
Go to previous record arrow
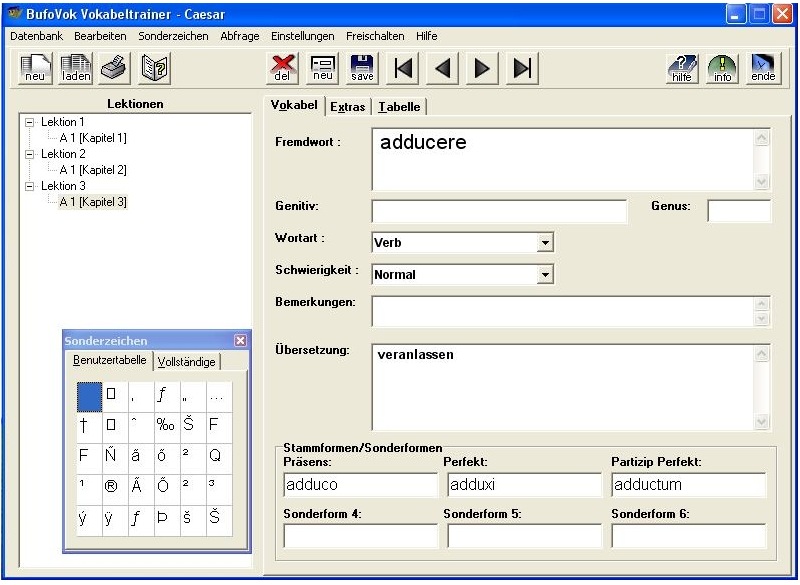443,68
